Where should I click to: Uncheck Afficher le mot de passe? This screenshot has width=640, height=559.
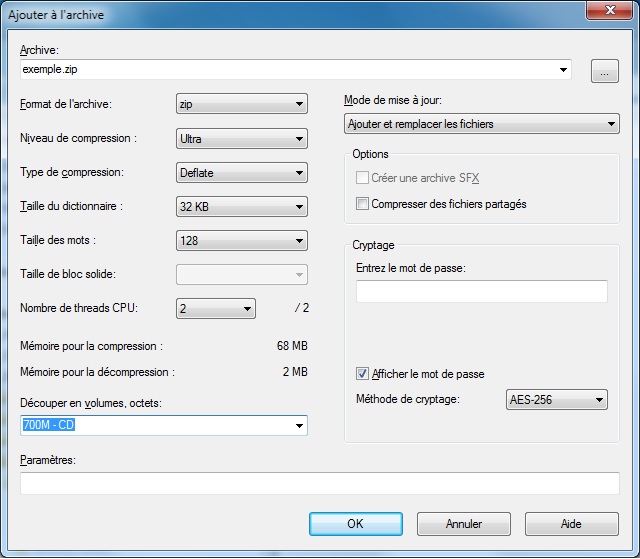tap(362, 374)
